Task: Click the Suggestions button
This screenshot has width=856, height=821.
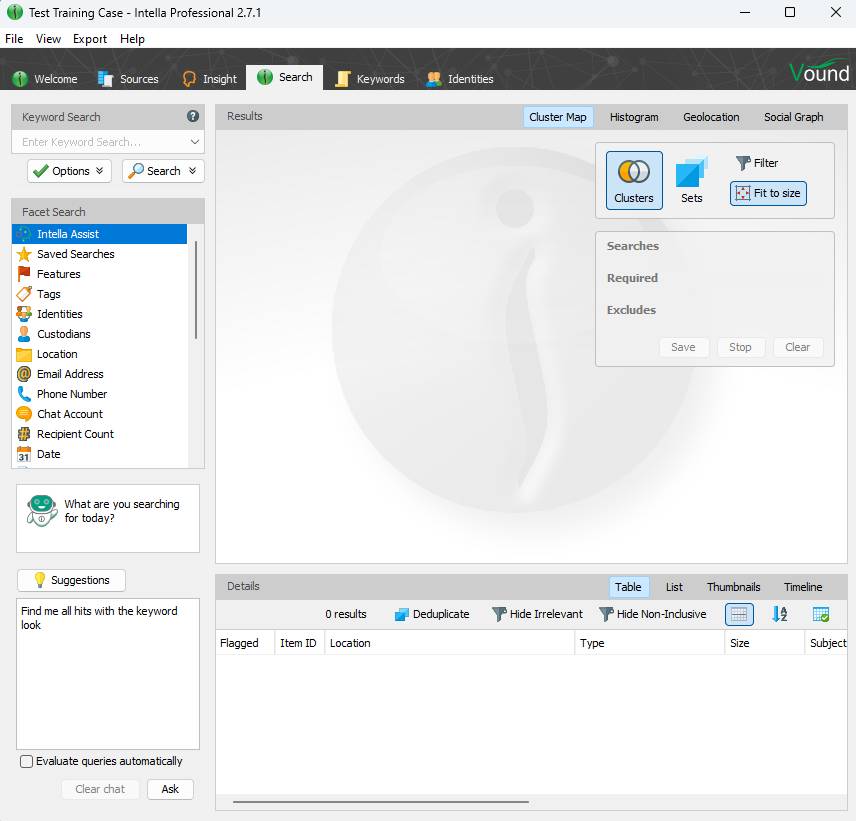Action: tap(72, 580)
